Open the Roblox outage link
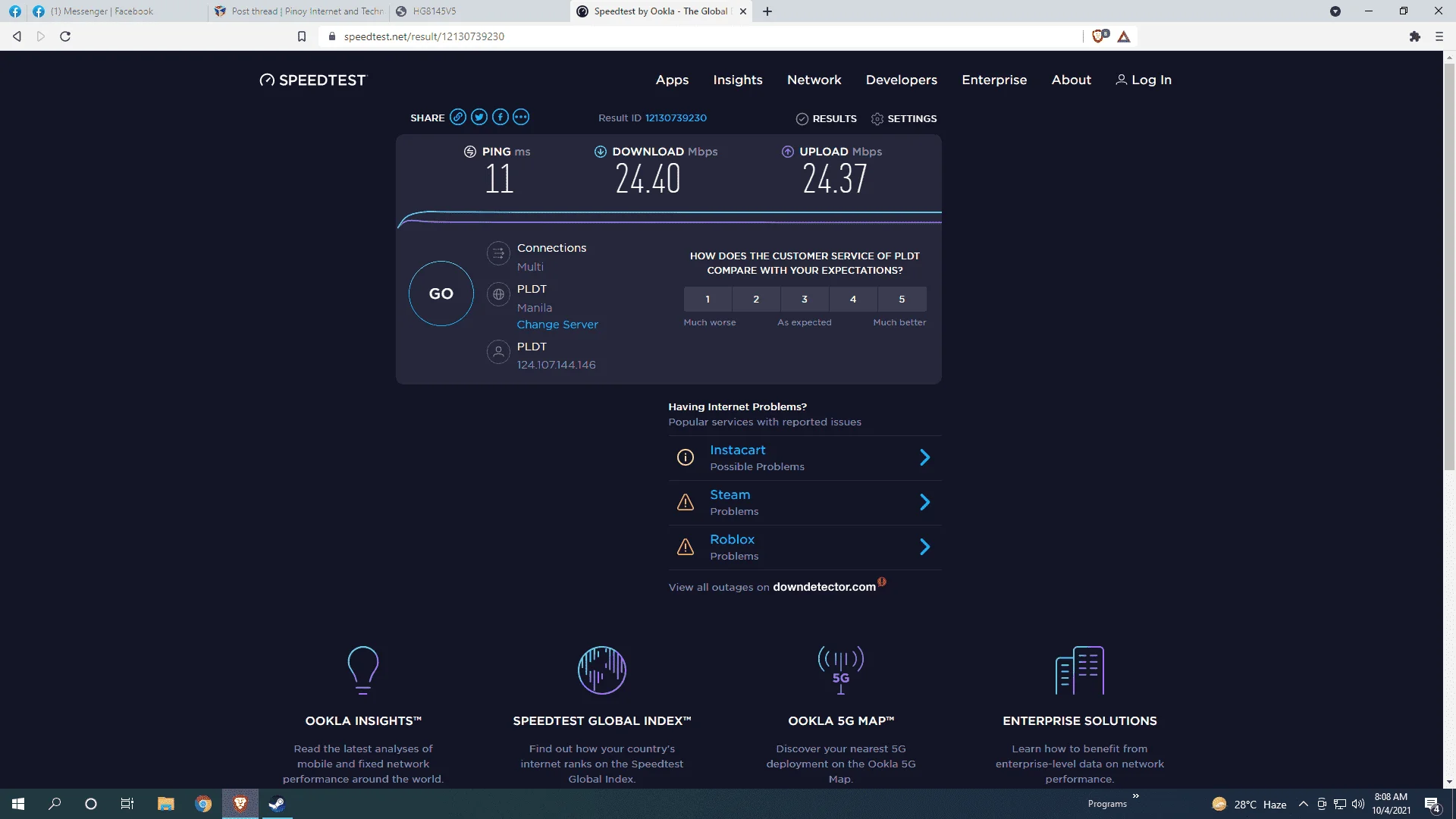Screen dimensions: 1456x819 tap(732, 540)
